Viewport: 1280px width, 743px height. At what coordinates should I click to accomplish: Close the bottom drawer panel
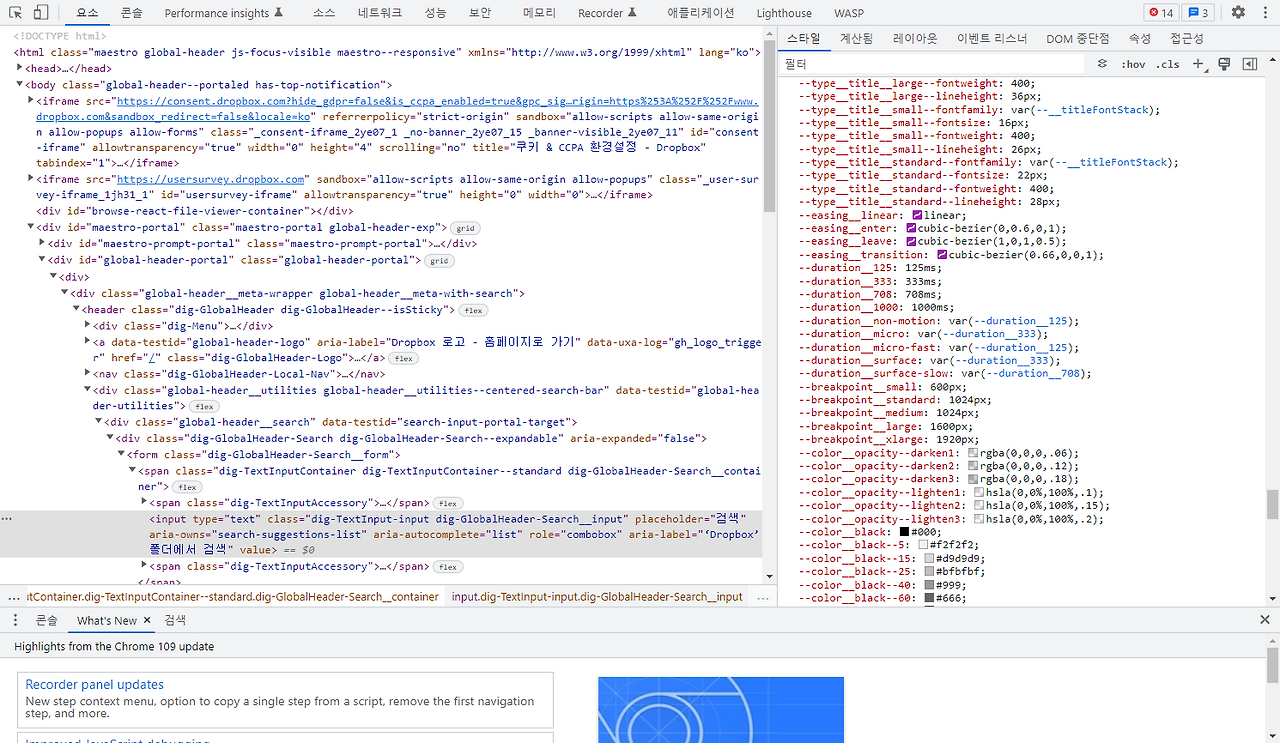(x=1265, y=620)
